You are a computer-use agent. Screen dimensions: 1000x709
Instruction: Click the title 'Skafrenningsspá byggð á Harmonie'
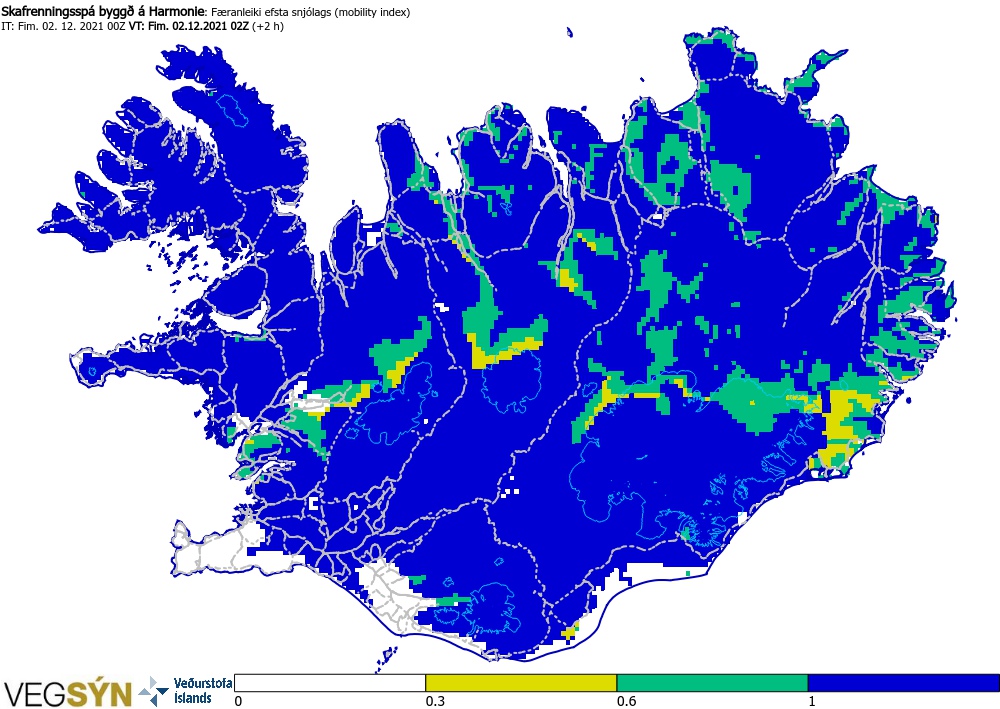[x=104, y=11]
